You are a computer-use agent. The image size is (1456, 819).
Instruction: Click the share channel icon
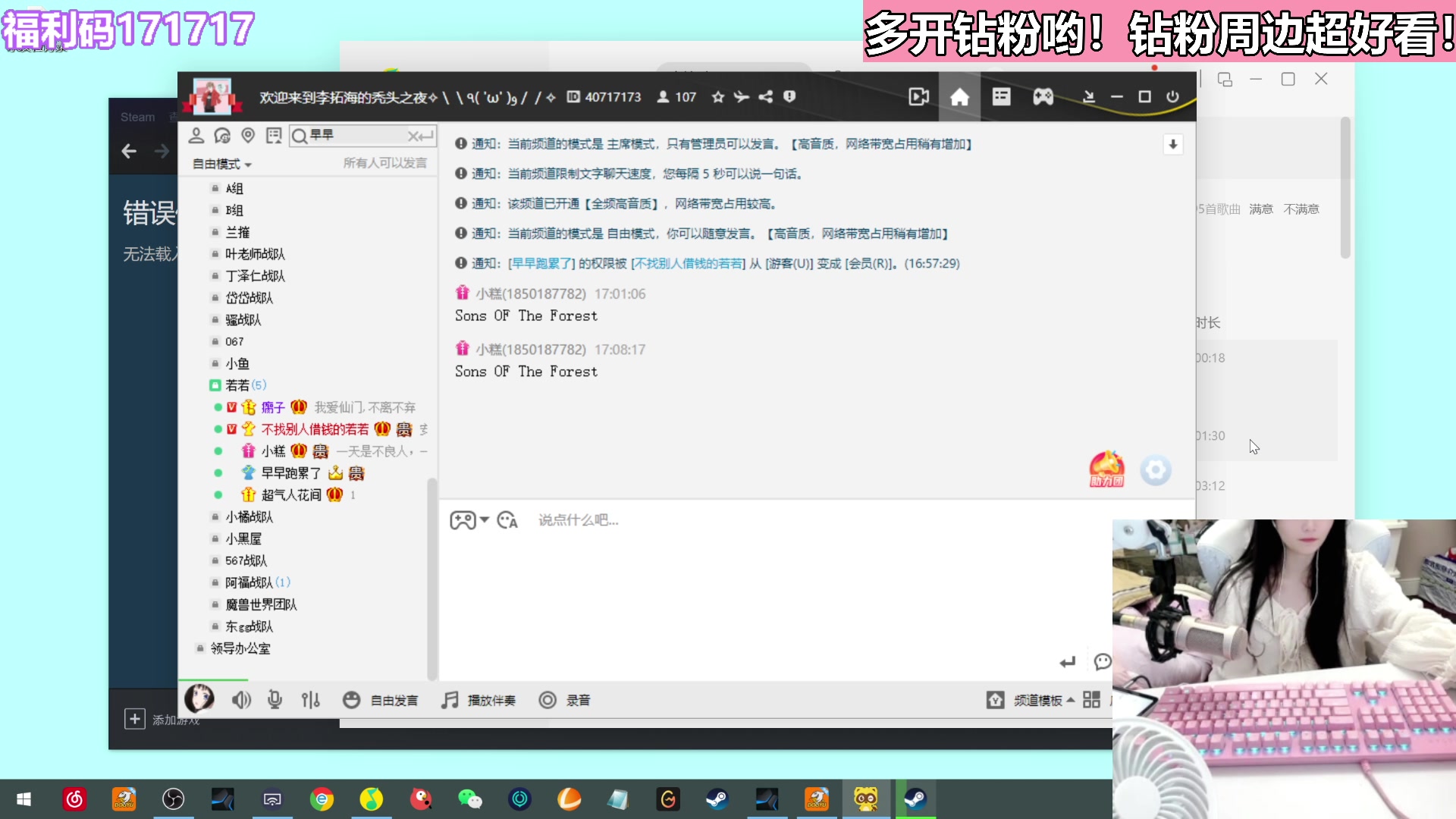pos(766,97)
